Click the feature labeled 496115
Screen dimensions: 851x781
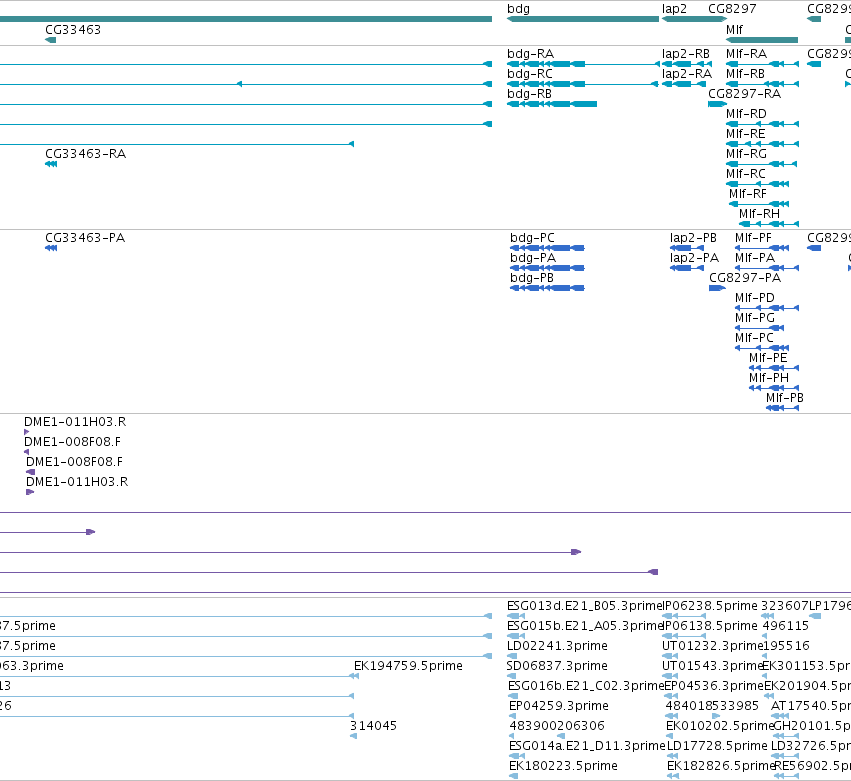click(786, 626)
